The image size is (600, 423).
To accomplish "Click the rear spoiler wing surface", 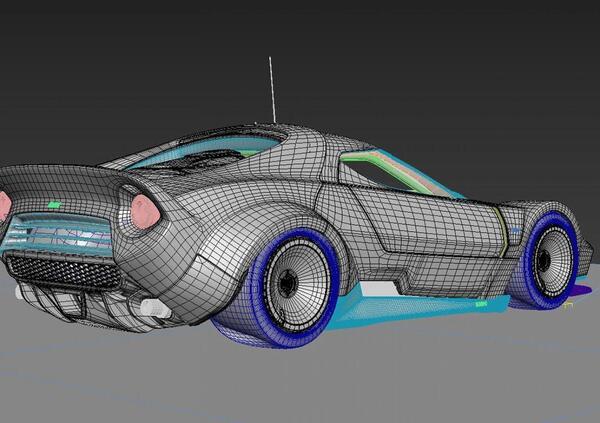I will tap(60, 180).
